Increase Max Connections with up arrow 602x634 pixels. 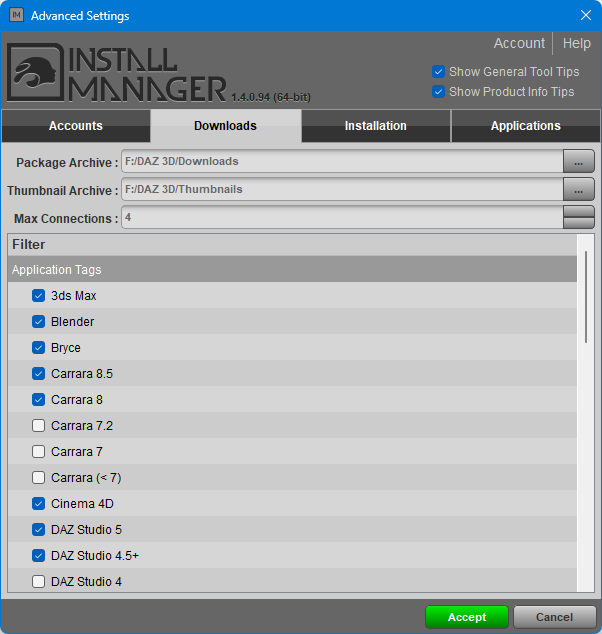(x=578, y=211)
